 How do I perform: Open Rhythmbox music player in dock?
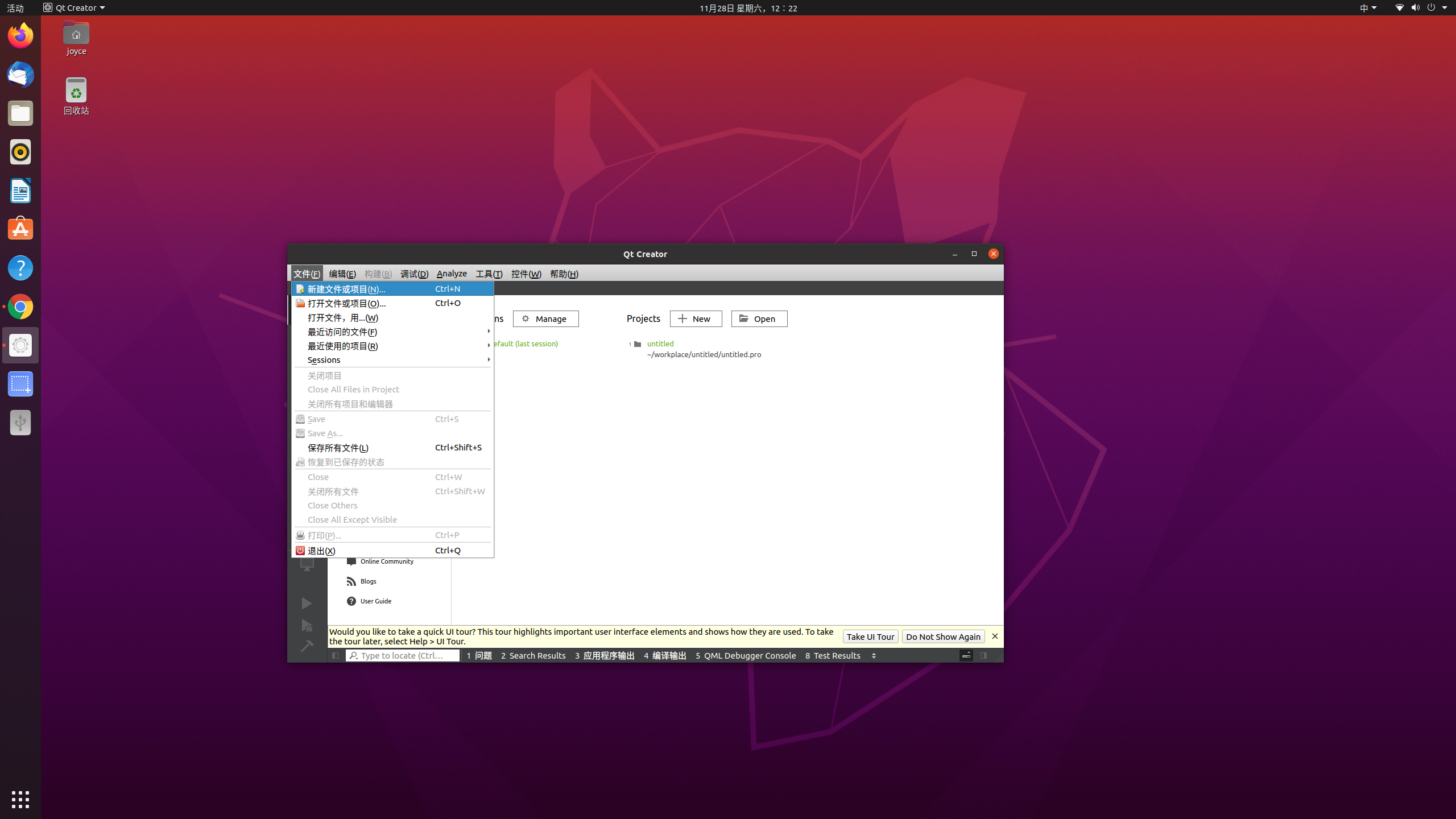click(20, 152)
